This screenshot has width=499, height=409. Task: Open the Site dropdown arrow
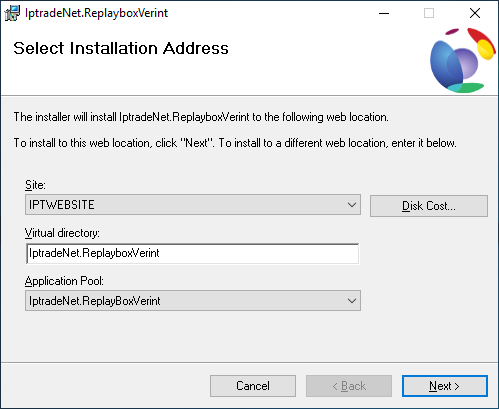tap(352, 205)
